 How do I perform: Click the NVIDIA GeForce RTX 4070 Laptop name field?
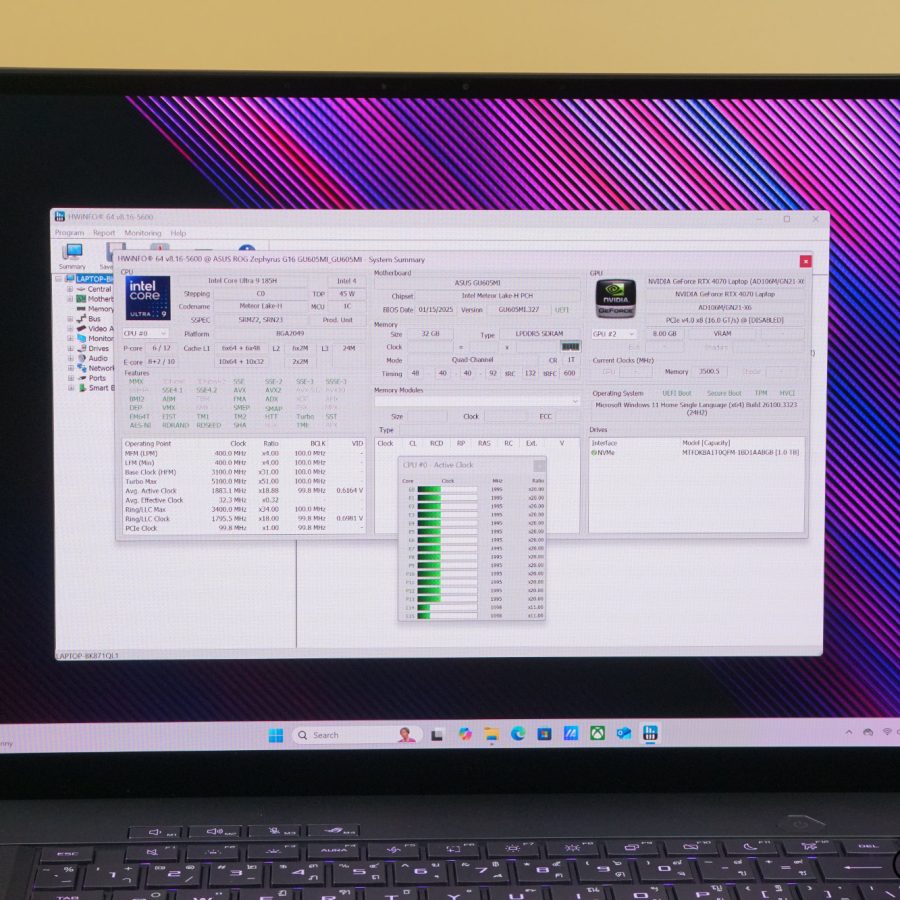click(x=724, y=294)
